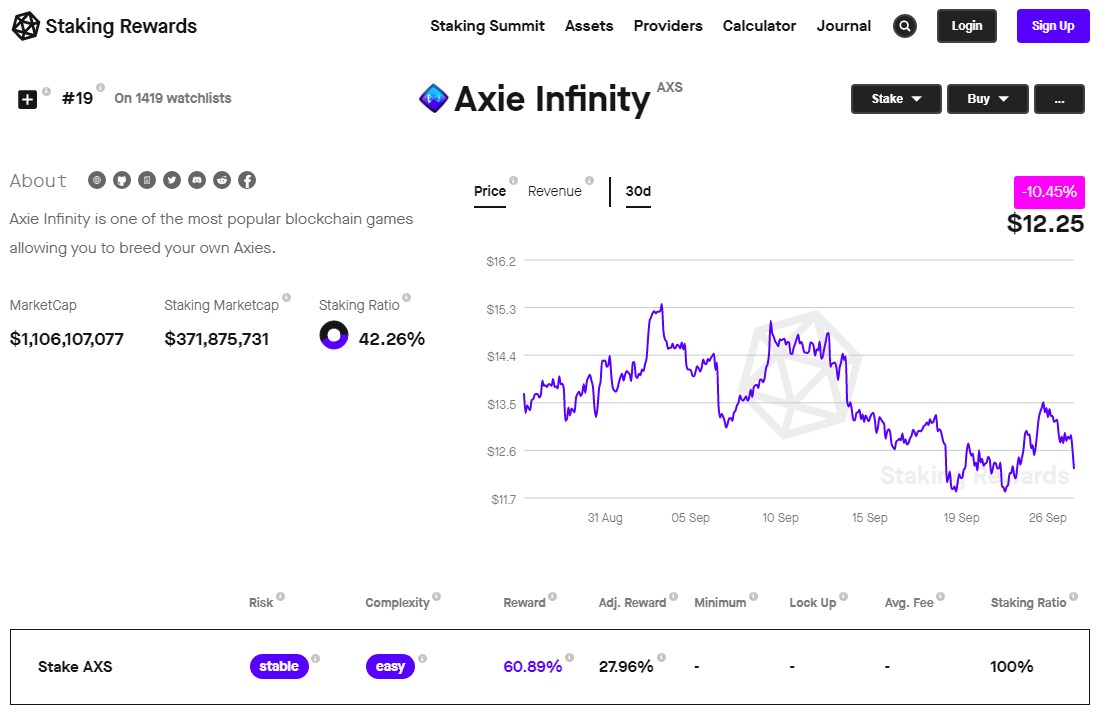Open the Providers navigation item
Screen dimensions: 1098x711
(x=668, y=26)
